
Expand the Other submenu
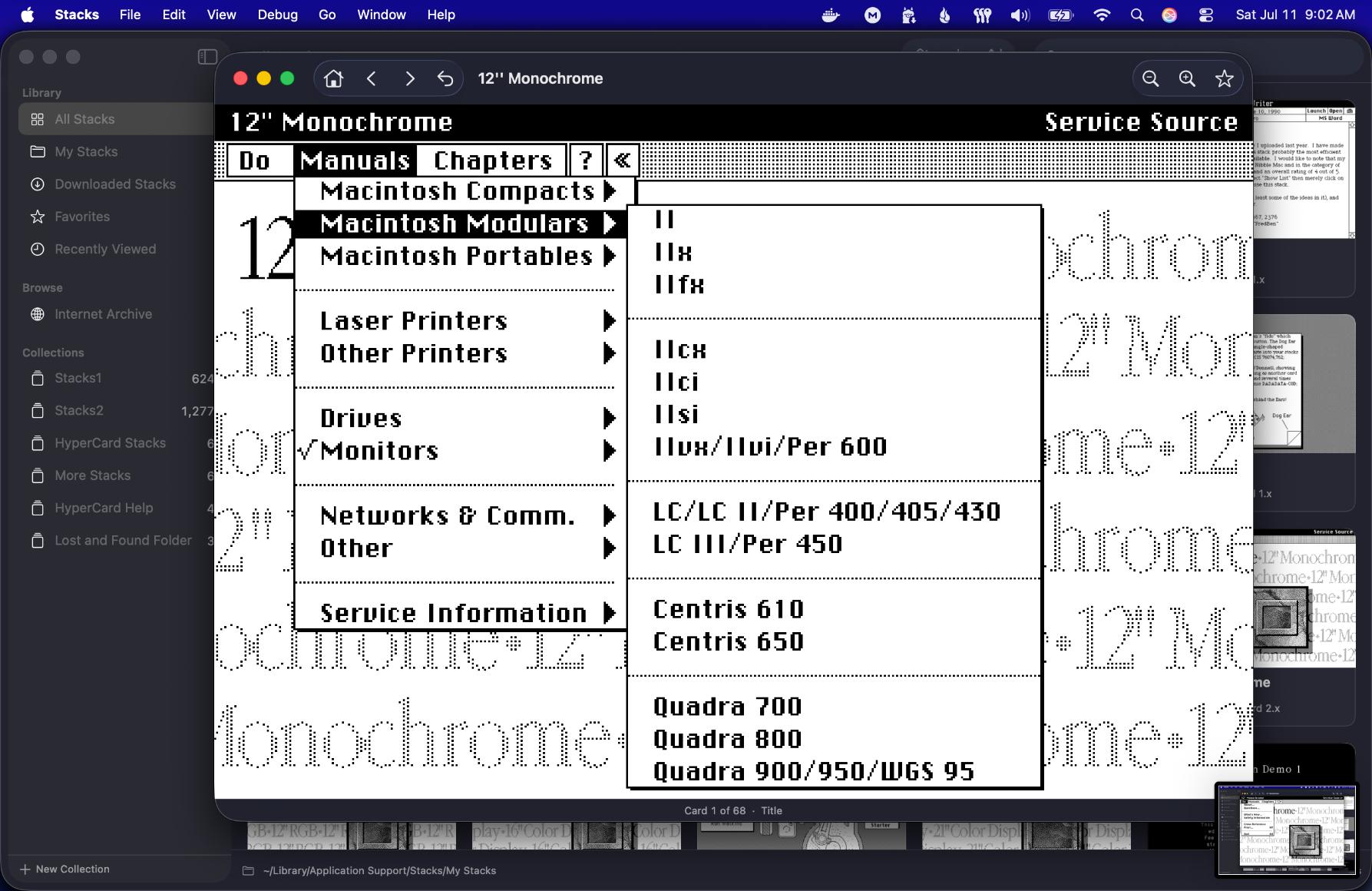461,548
